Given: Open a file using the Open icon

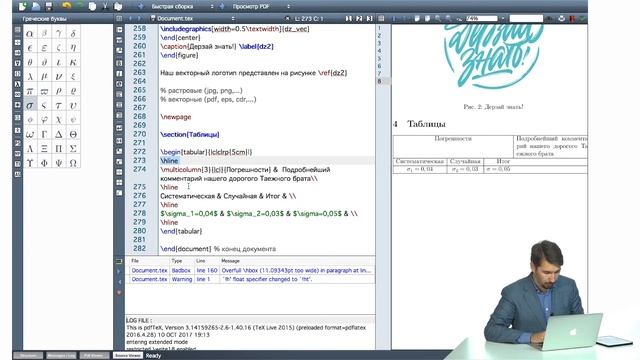Looking at the screenshot, I should tap(36, 6).
